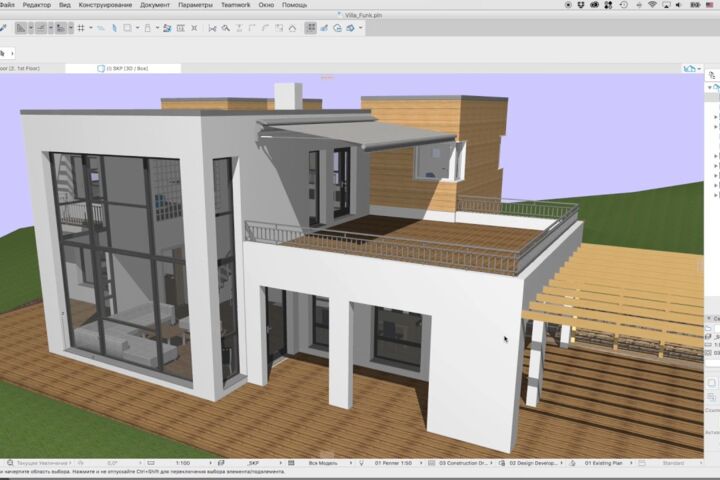720x480 pixels.
Task: Click the Dropbox icon in macOS menu bar
Action: pyautogui.click(x=581, y=5)
